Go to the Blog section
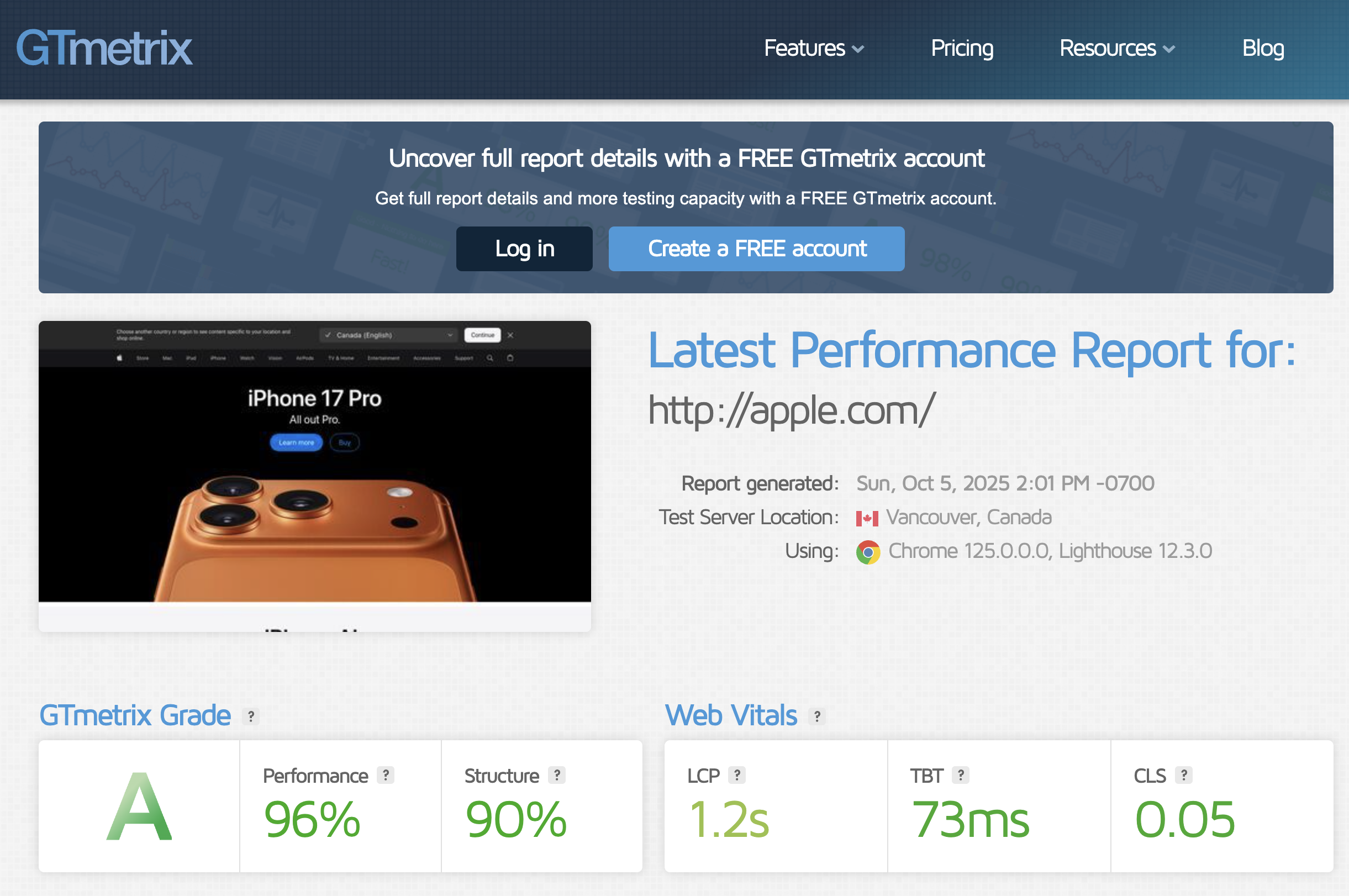Viewport: 1349px width, 896px height. coord(1263,49)
